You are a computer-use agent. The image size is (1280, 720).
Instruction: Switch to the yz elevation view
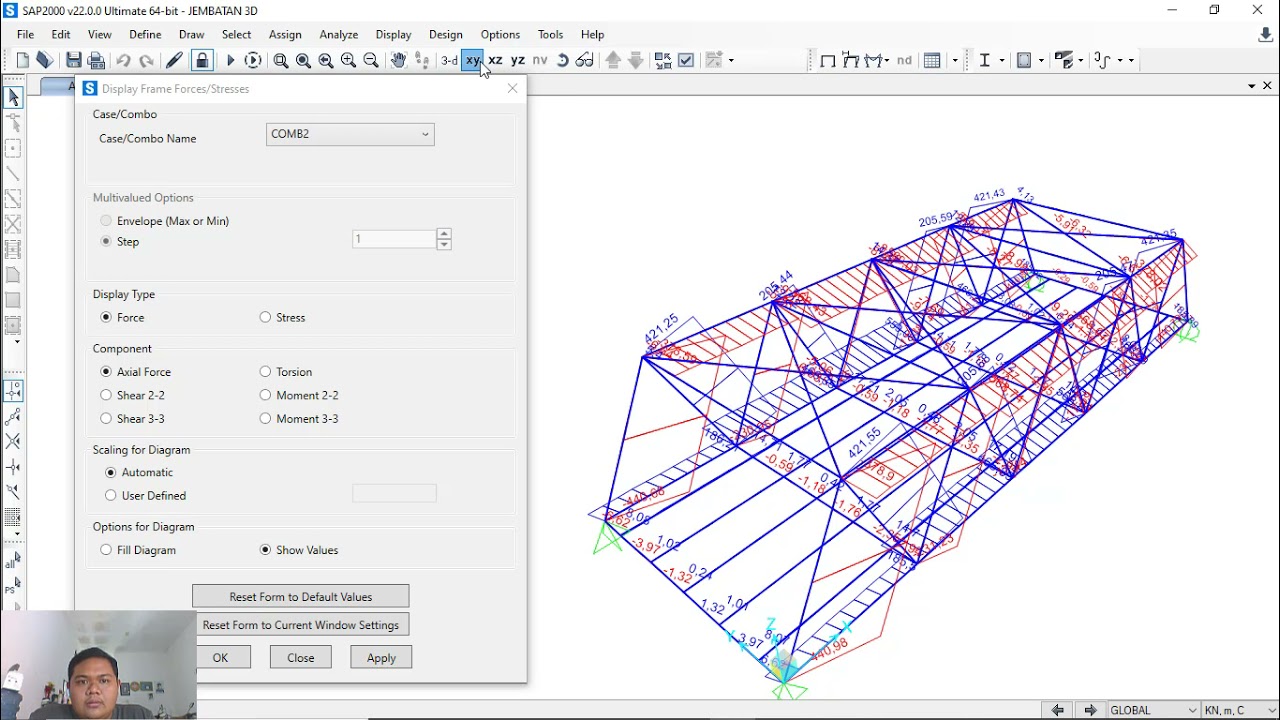[x=518, y=60]
